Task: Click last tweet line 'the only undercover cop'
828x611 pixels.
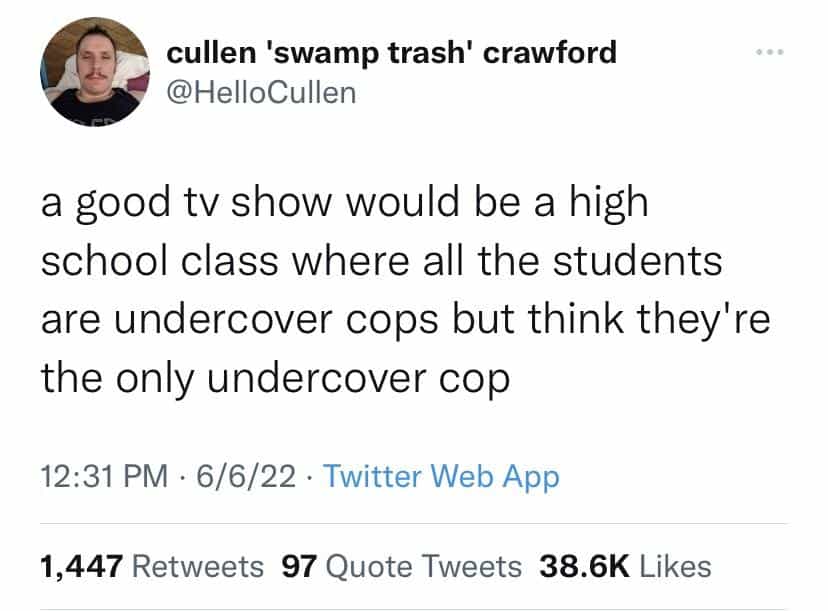Action: click(275, 379)
